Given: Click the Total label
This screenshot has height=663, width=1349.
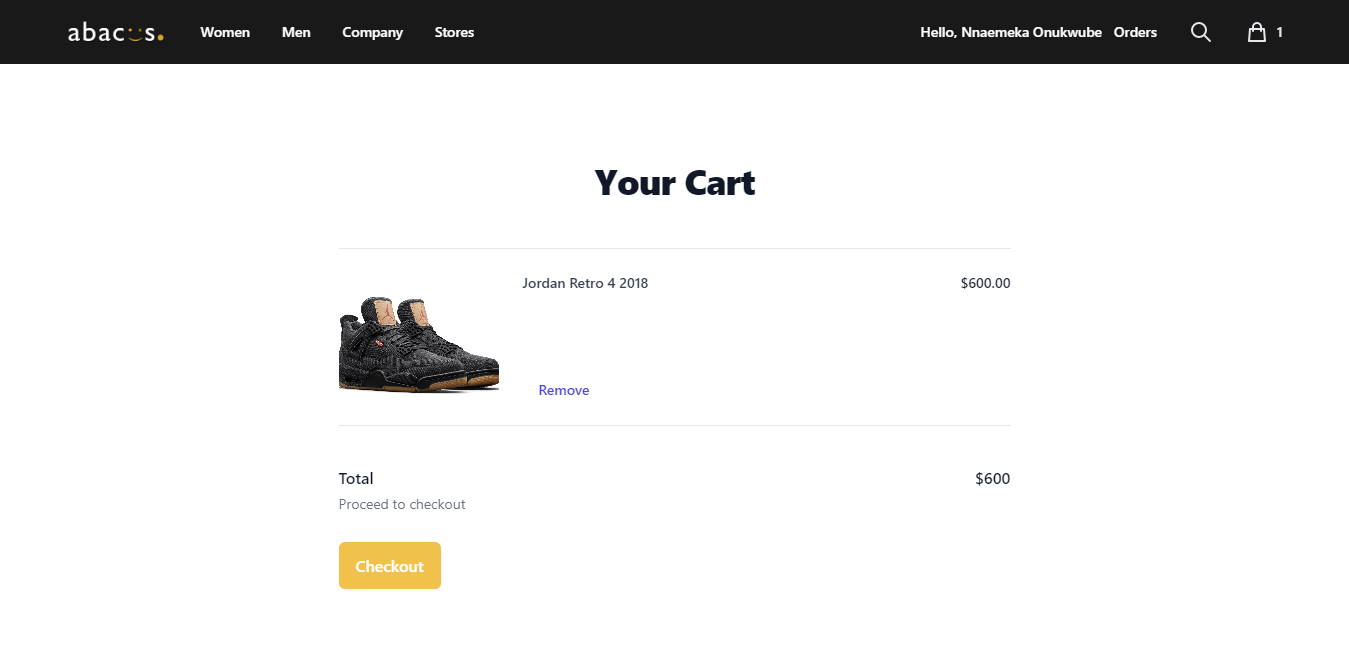Looking at the screenshot, I should (356, 479).
